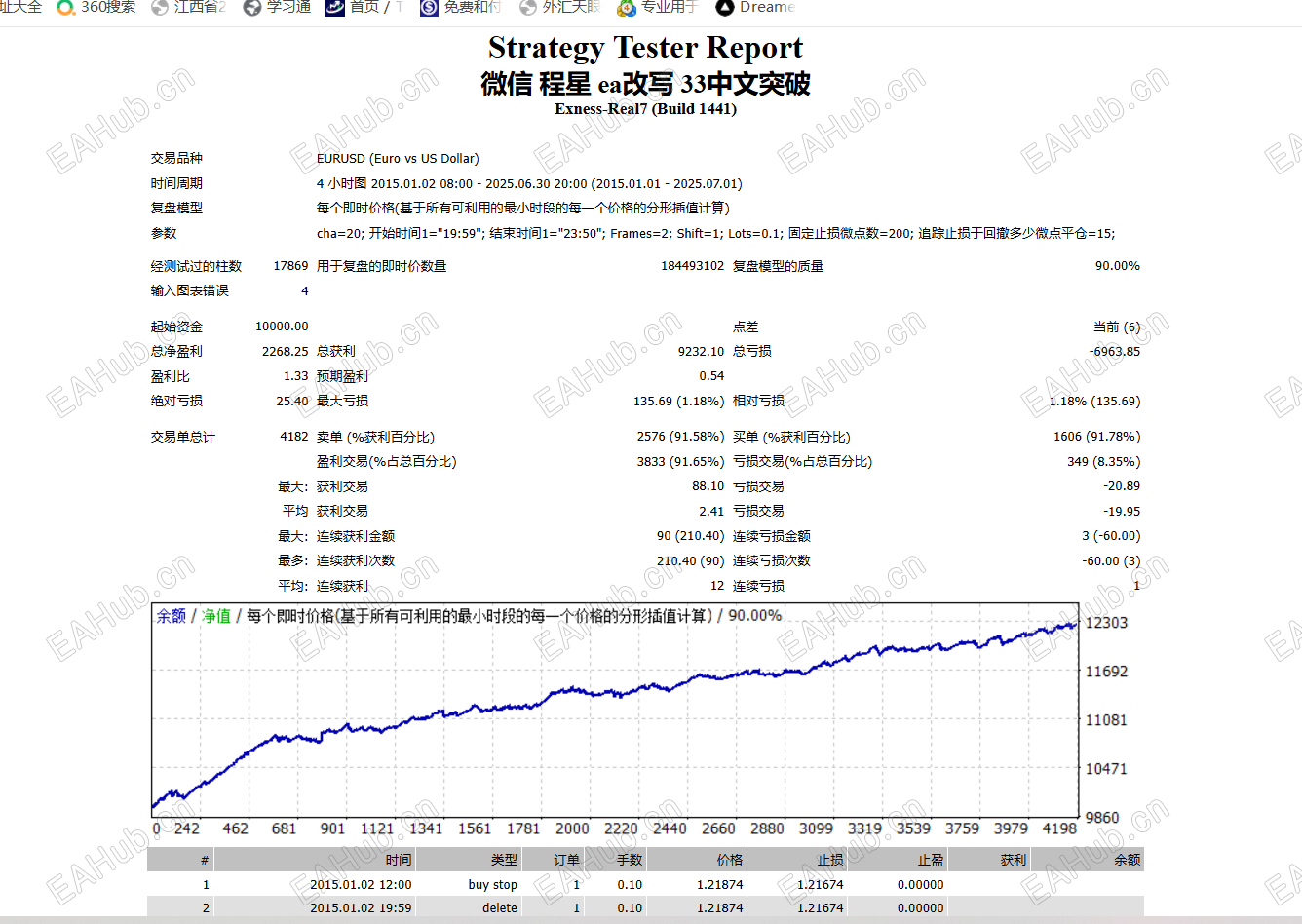Viewport: 1302px width, 924px height.
Task: Click the Dreame bookmark icon
Action: (x=724, y=8)
